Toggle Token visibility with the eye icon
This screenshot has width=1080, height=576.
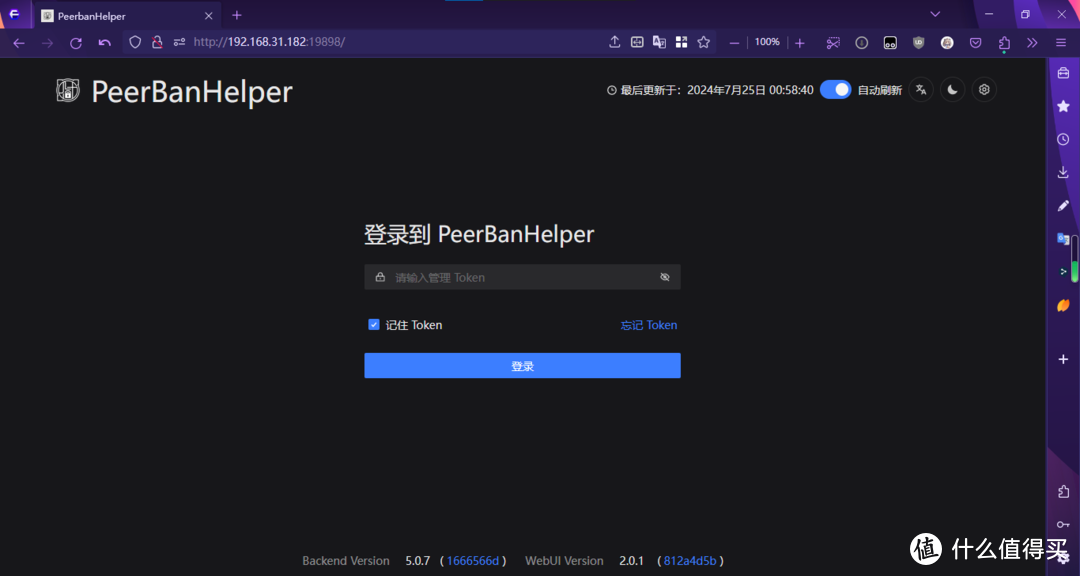[664, 277]
